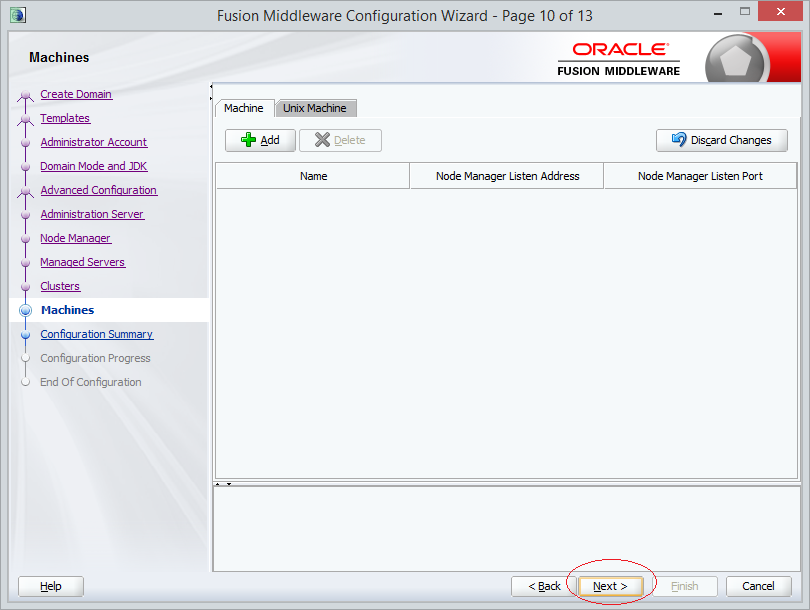The height and width of the screenshot is (610, 810).
Task: Maximize the wizard window
Action: click(744, 11)
